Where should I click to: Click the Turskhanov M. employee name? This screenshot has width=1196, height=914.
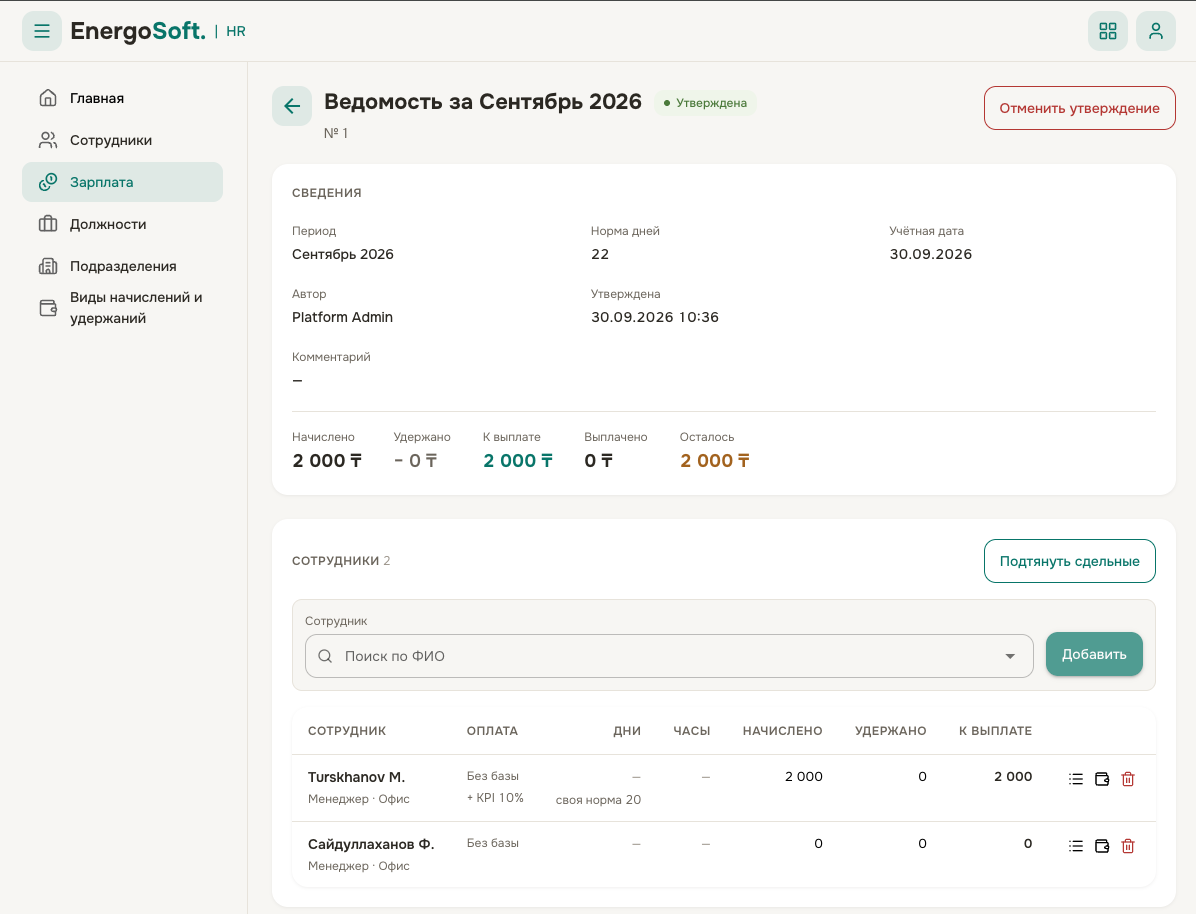click(356, 777)
